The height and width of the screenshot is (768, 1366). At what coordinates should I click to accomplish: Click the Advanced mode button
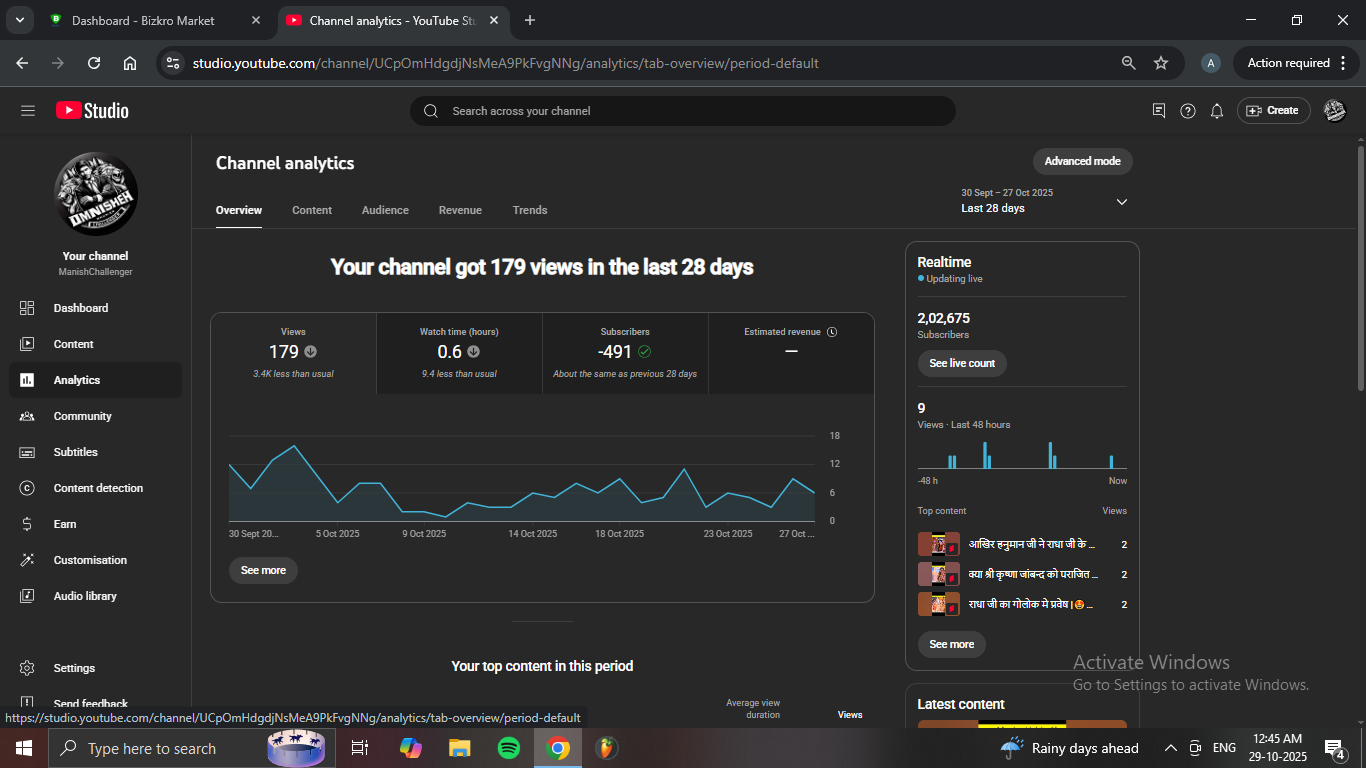(x=1082, y=161)
